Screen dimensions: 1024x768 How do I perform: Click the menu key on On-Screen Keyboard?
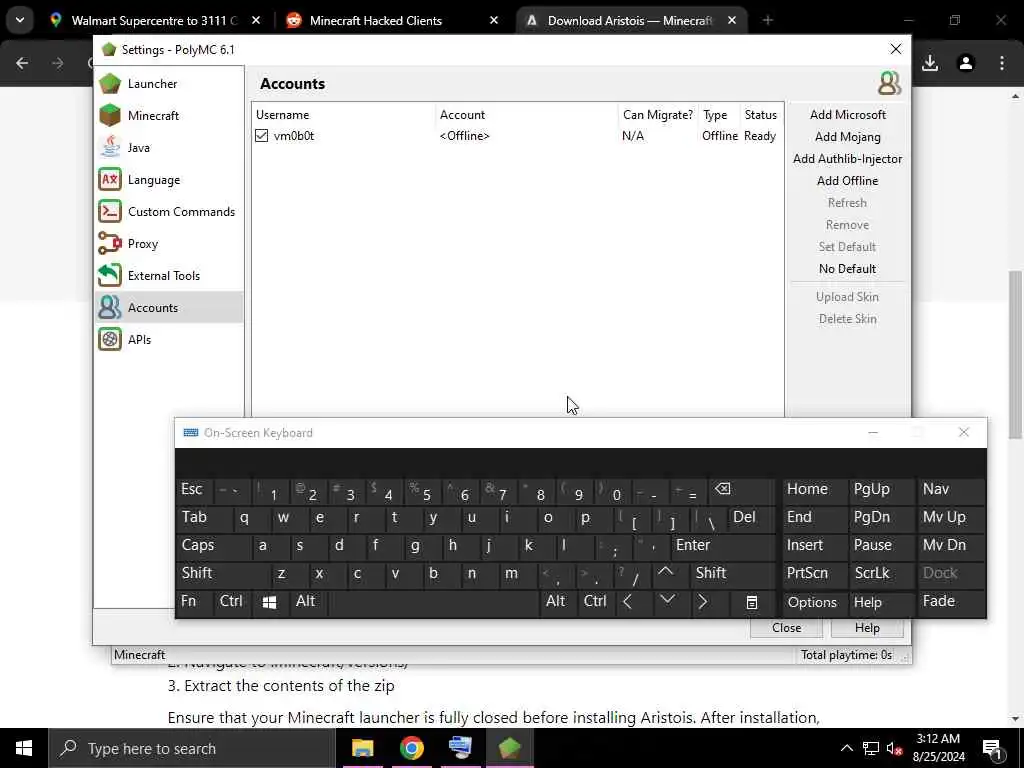pos(752,602)
